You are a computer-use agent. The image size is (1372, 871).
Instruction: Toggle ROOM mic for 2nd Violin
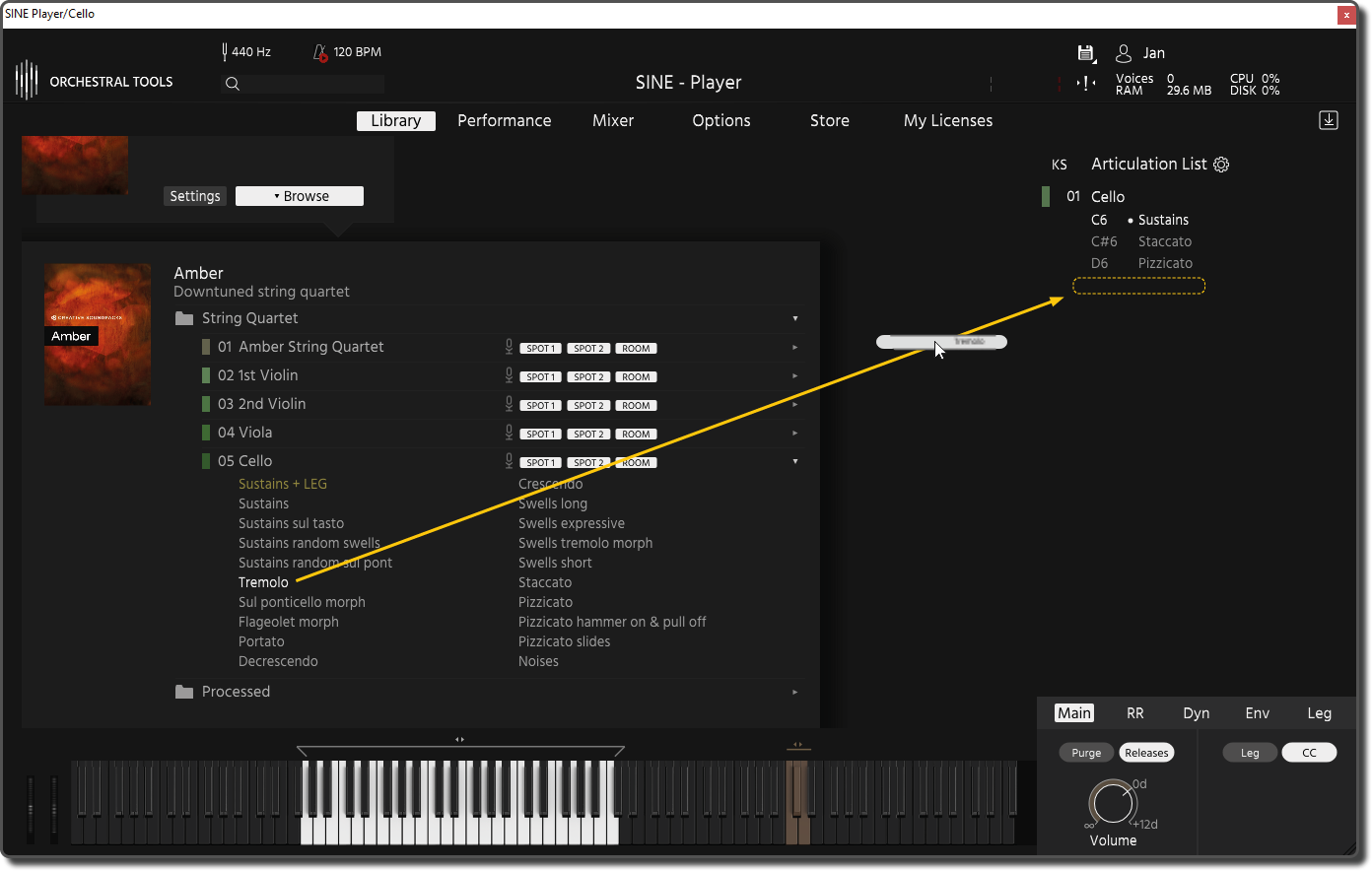[x=636, y=406]
